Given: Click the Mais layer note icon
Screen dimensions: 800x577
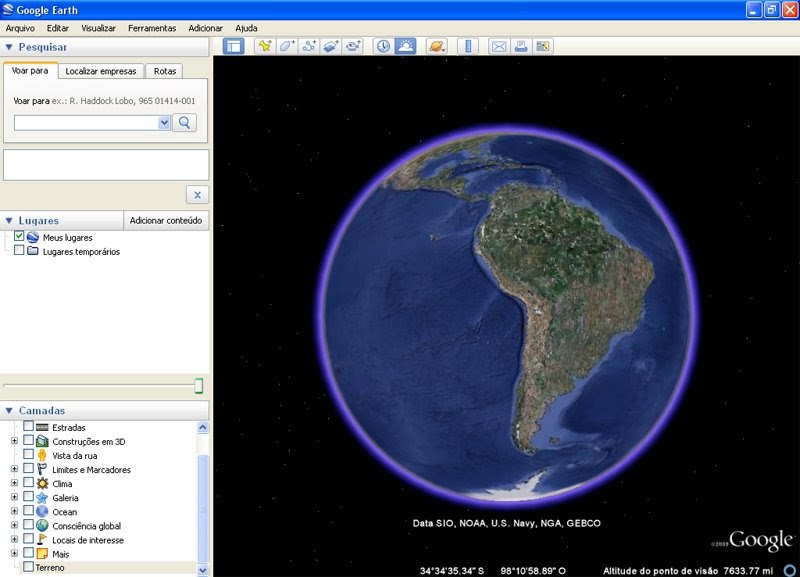Looking at the screenshot, I should tap(42, 554).
